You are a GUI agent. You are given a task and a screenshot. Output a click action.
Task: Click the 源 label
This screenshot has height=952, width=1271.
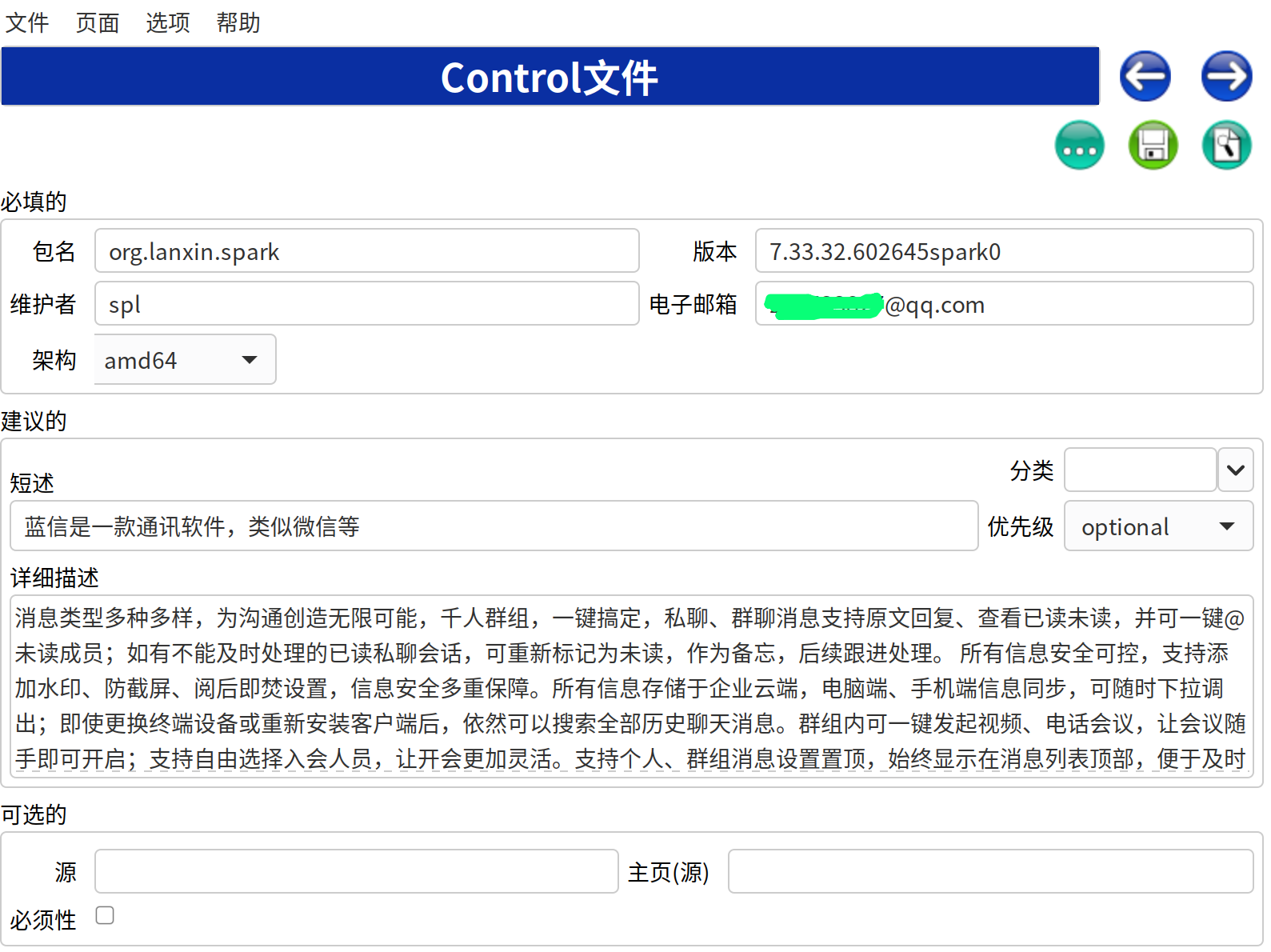66,872
